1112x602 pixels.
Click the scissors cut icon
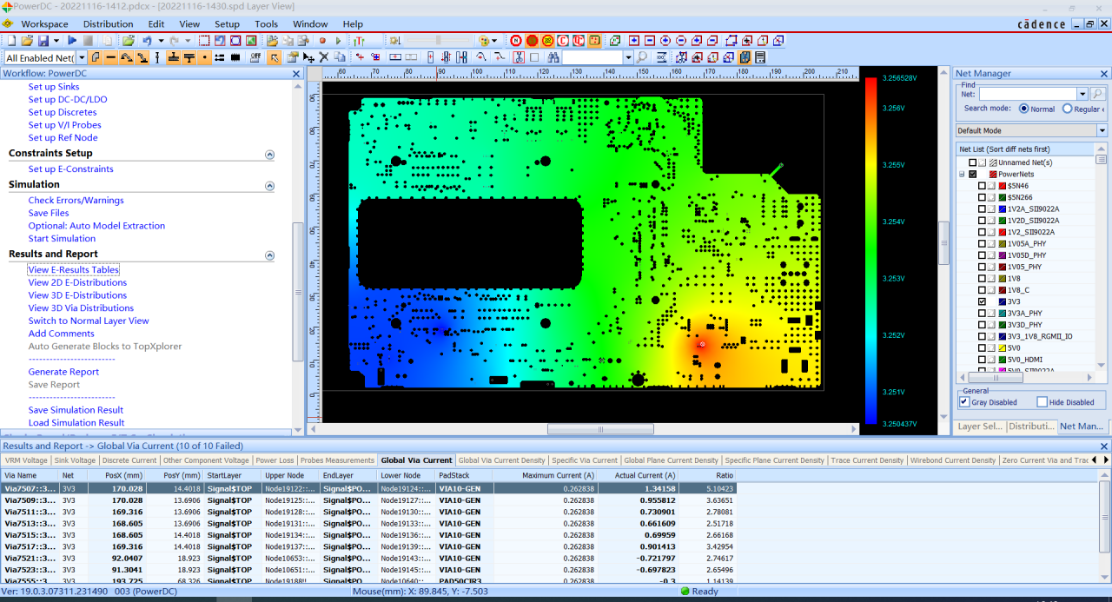pyautogui.click(x=519, y=57)
